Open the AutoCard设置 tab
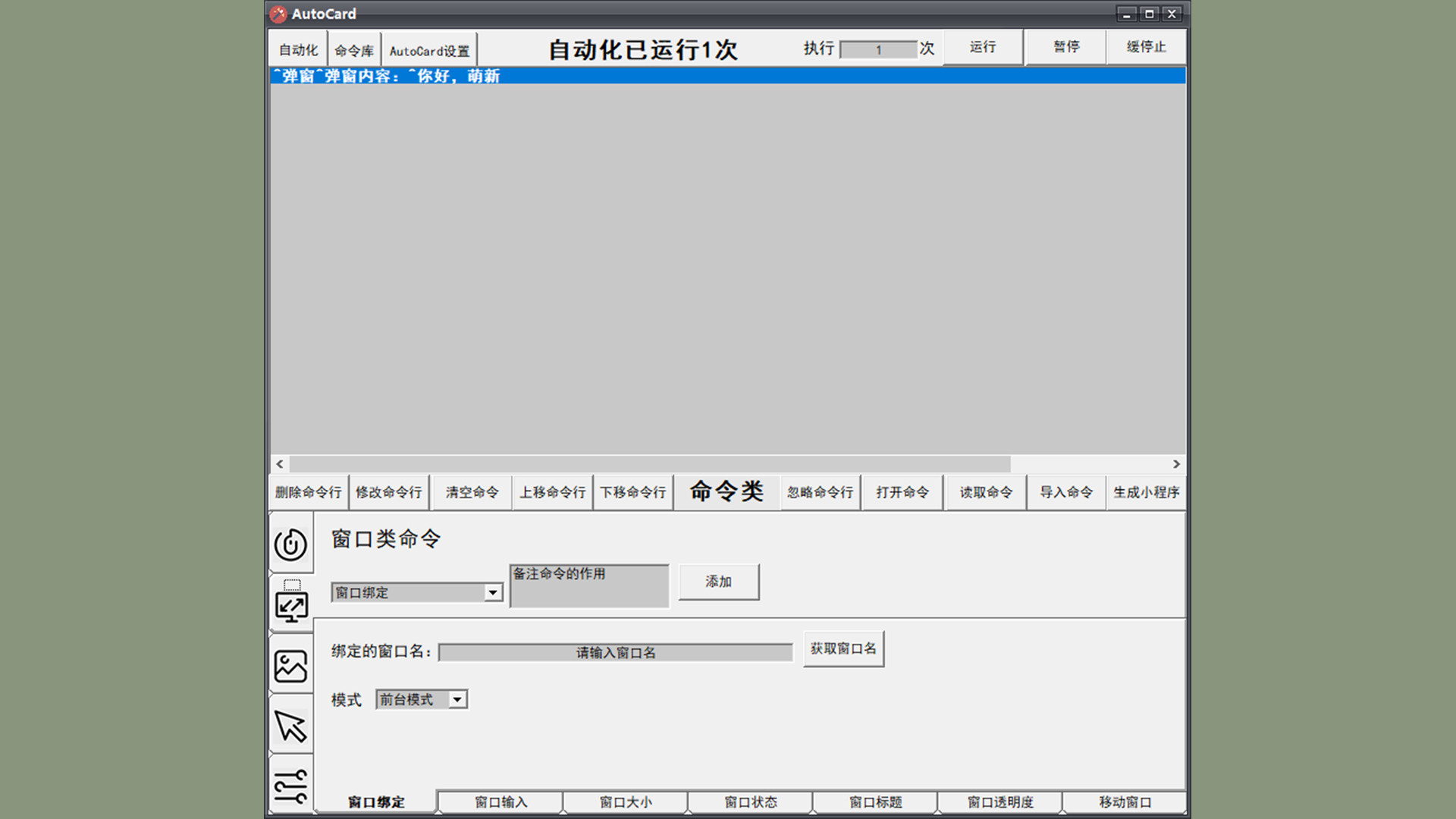Screen dimensions: 1456x819 (x=429, y=50)
